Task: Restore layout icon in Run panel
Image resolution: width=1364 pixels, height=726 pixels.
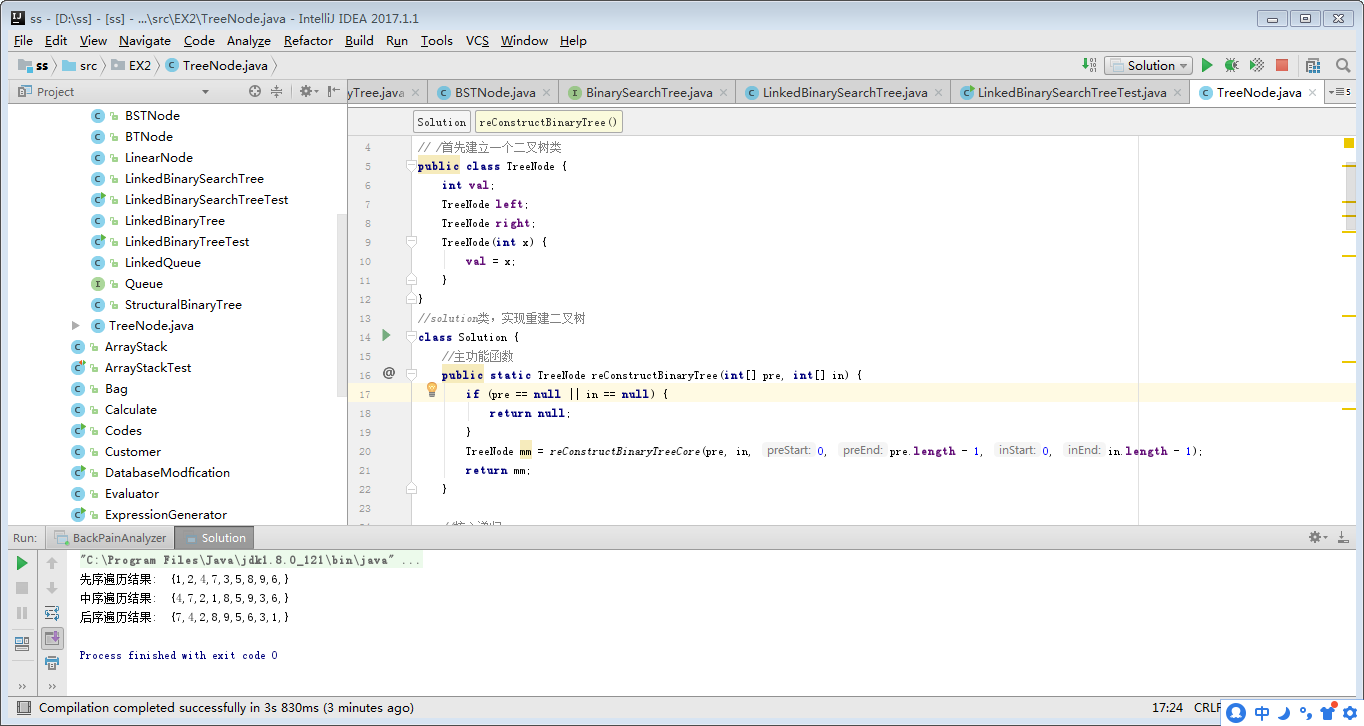Action: coord(22,644)
